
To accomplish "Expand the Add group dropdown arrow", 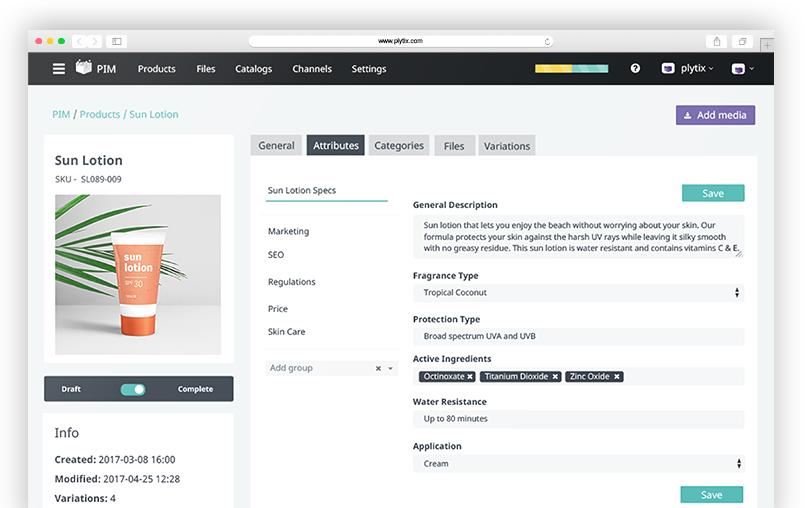I will tap(390, 368).
